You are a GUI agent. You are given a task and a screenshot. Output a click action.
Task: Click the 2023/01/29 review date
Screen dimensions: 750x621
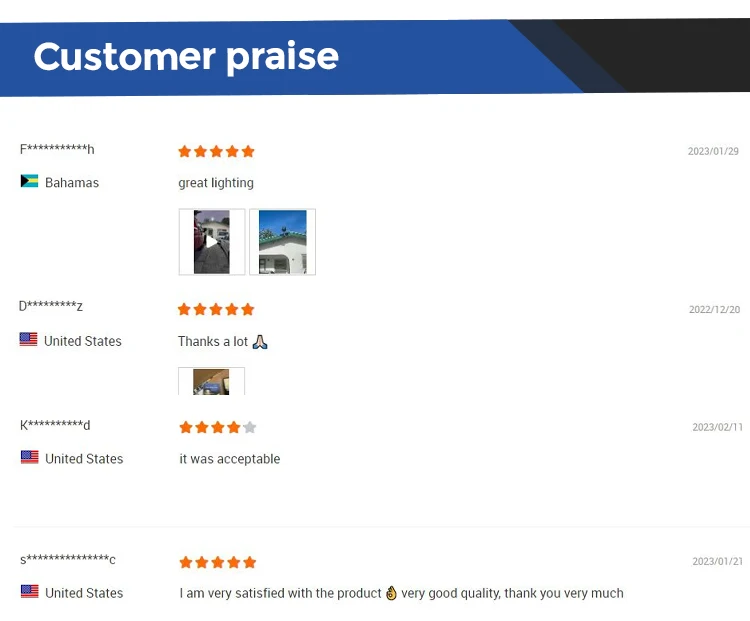[713, 152]
